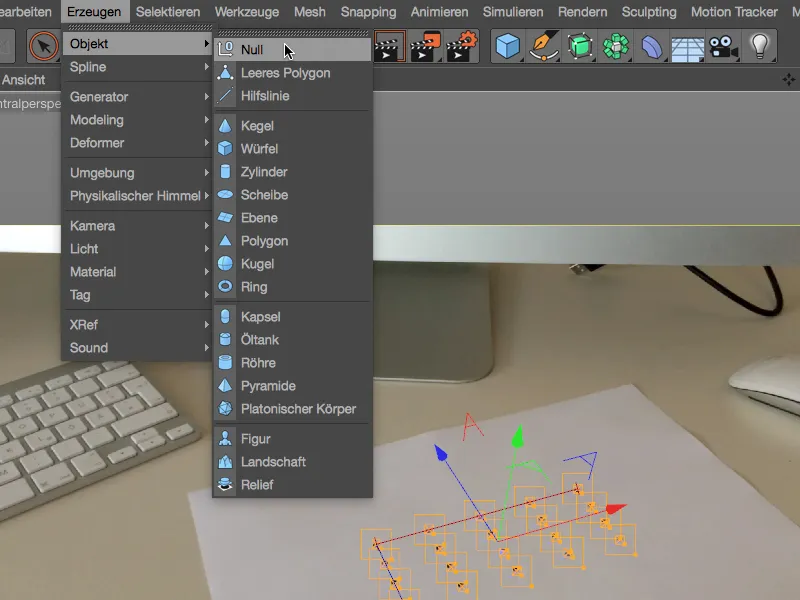Click the render to picture viewer icon

[x=426, y=46]
